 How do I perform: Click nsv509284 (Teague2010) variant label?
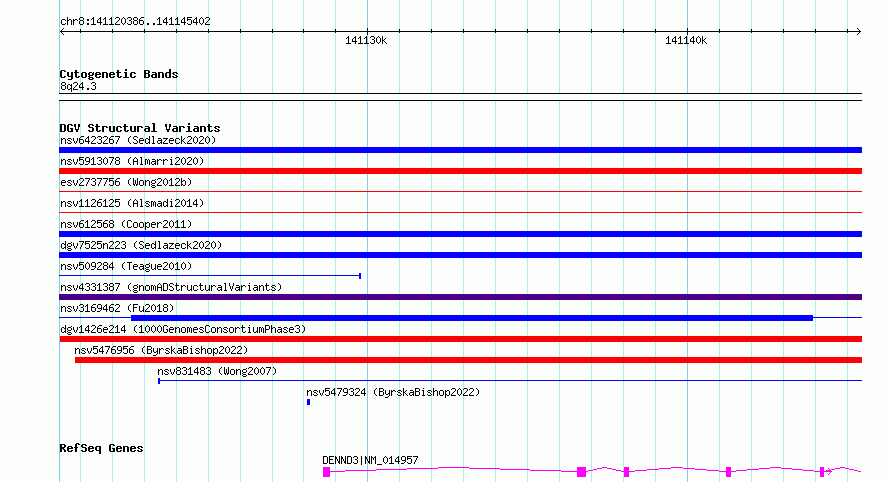pyautogui.click(x=126, y=266)
